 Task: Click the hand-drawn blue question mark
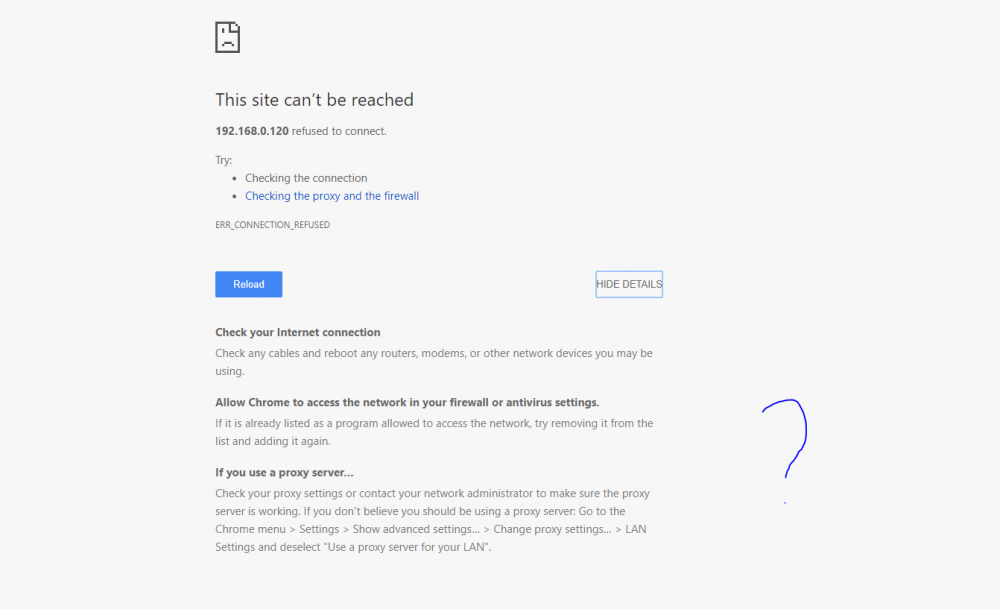coord(786,439)
